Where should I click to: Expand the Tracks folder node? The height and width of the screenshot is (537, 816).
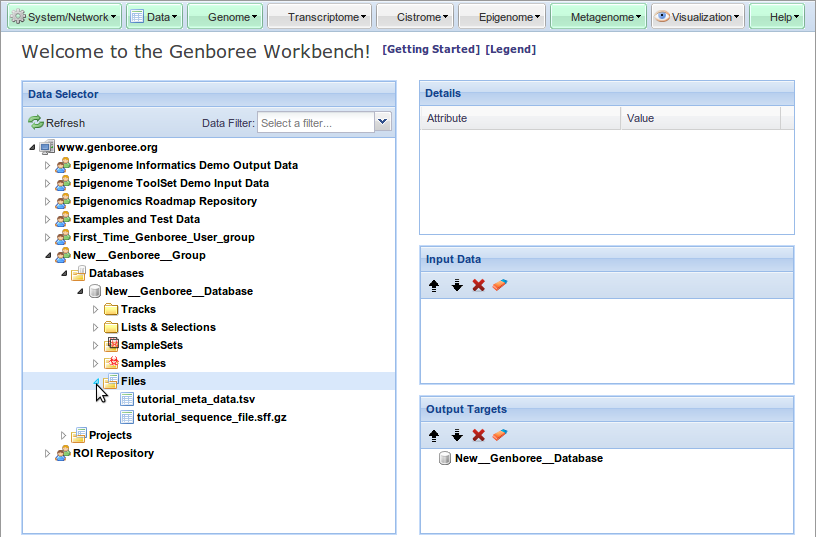point(96,310)
